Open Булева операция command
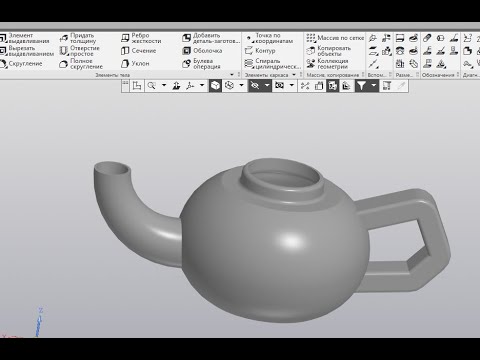 [x=201, y=64]
